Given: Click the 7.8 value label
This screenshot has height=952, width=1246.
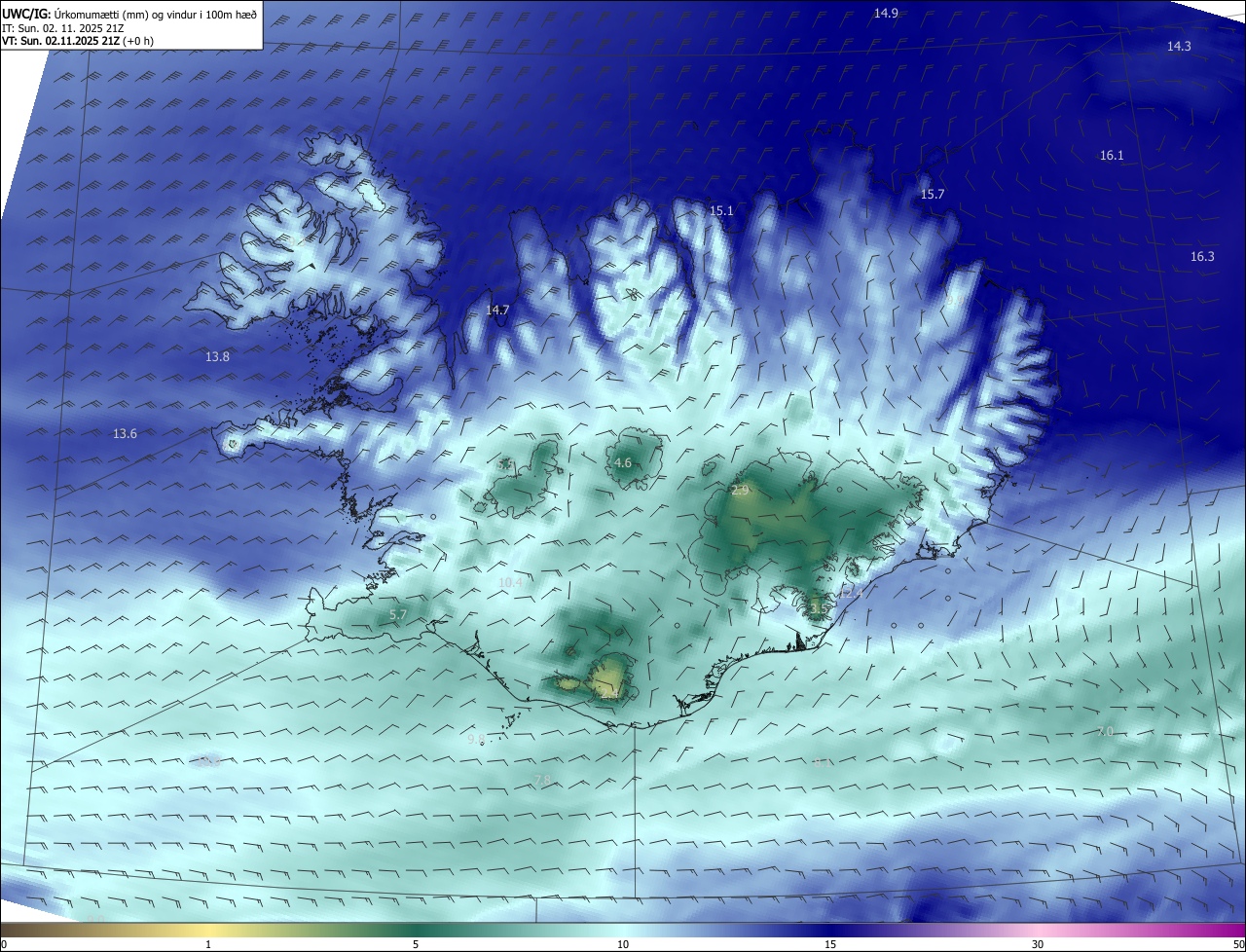Looking at the screenshot, I should pos(543,780).
